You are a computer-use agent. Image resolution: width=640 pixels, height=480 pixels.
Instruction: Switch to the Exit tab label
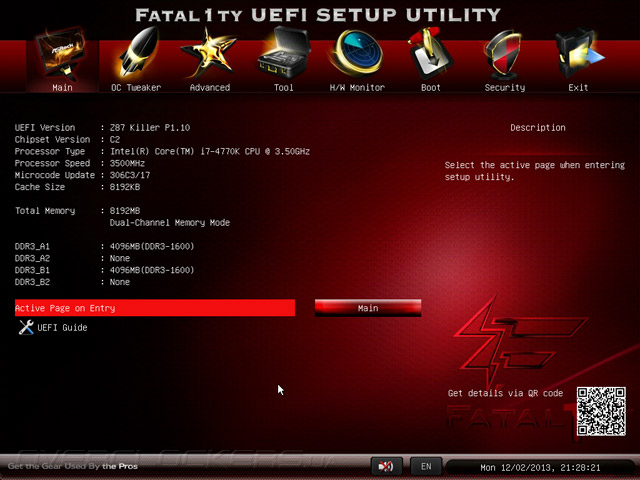tap(578, 87)
